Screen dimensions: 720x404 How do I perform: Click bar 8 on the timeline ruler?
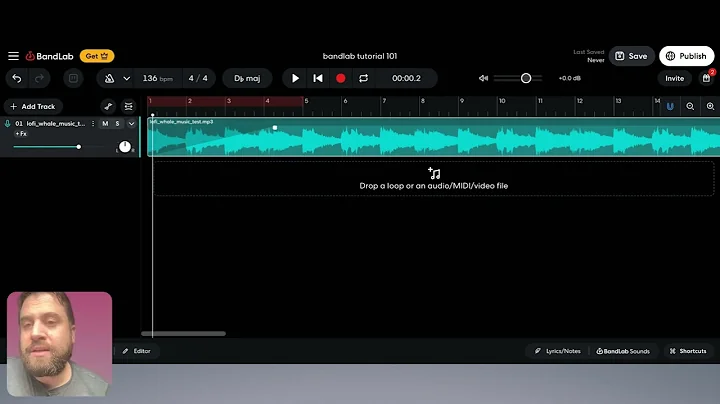click(423, 101)
